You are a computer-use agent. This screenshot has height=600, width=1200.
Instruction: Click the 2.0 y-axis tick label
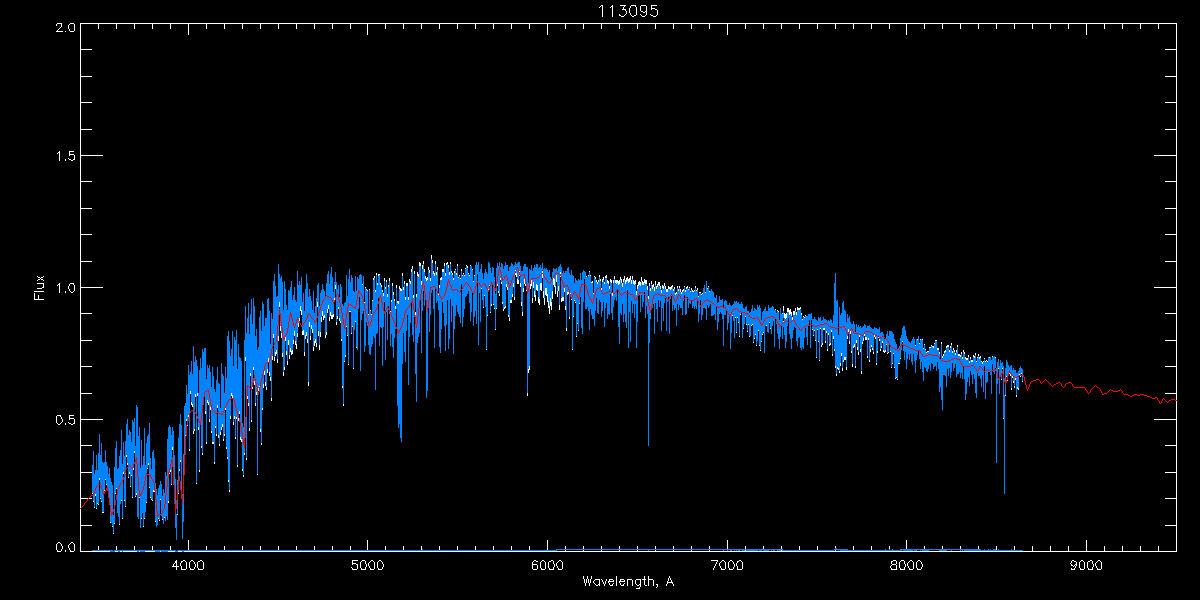click(x=66, y=28)
